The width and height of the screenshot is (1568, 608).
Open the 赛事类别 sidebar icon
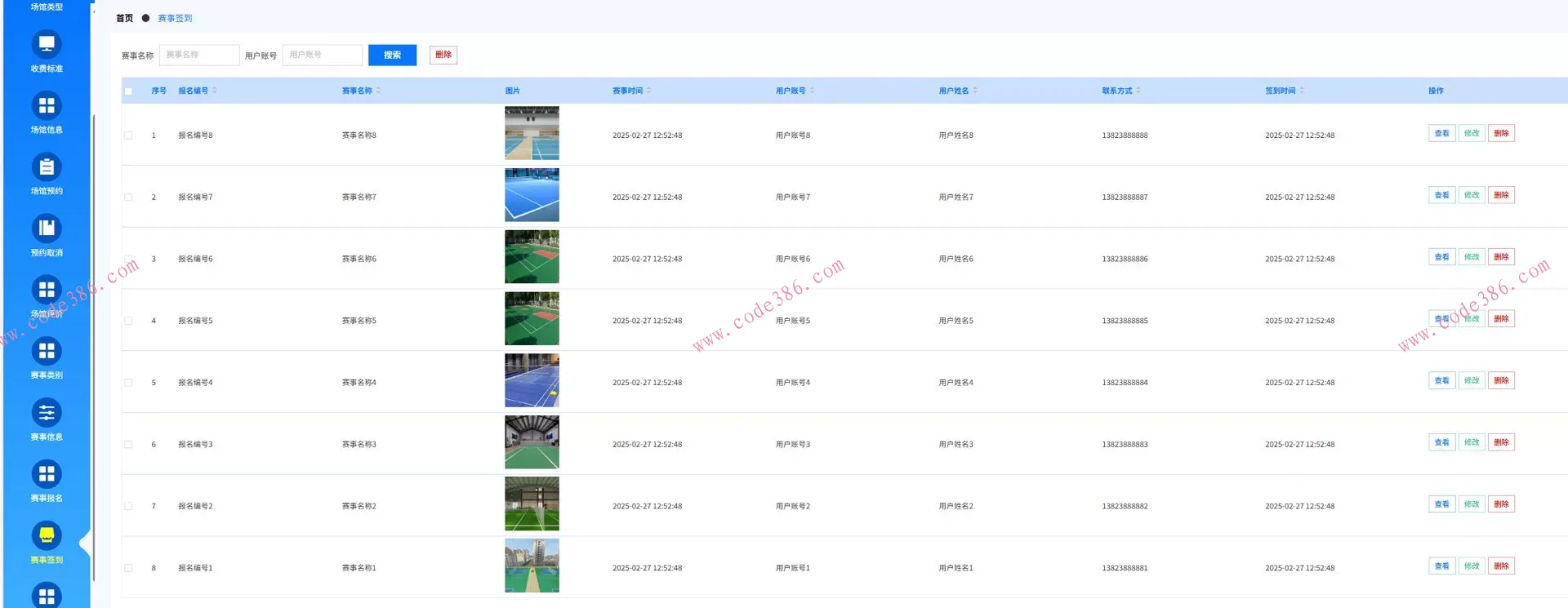(47, 351)
